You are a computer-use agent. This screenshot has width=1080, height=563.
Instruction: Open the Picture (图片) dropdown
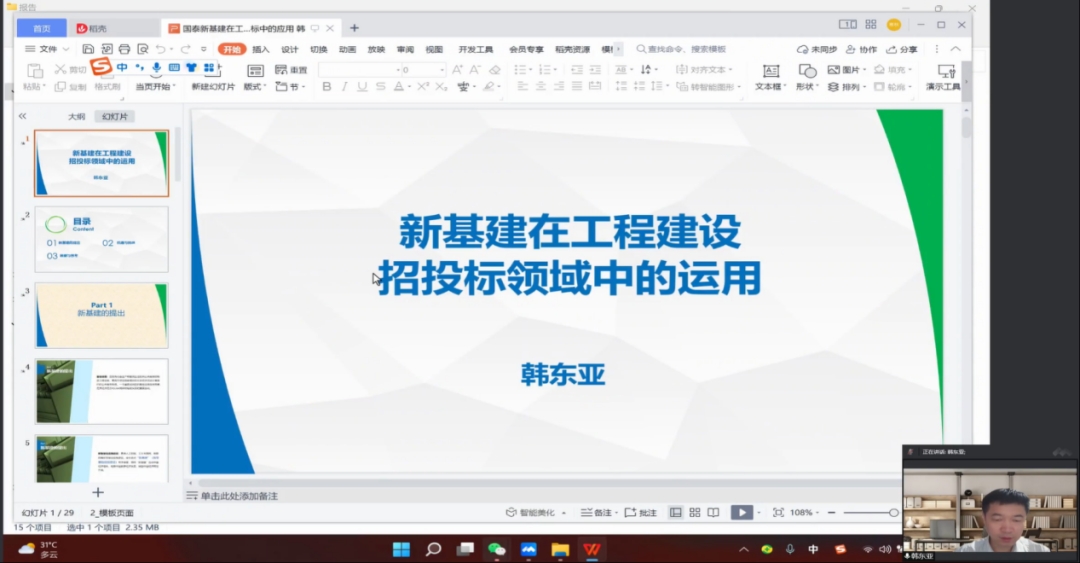(x=847, y=70)
